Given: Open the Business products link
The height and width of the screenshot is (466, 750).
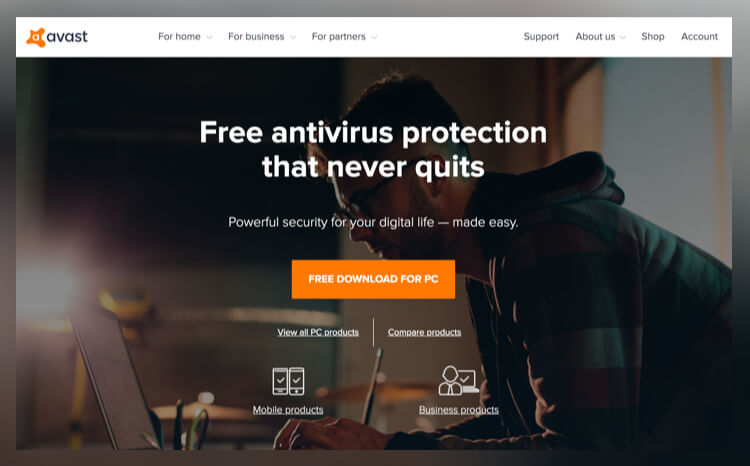Looking at the screenshot, I should [x=459, y=410].
